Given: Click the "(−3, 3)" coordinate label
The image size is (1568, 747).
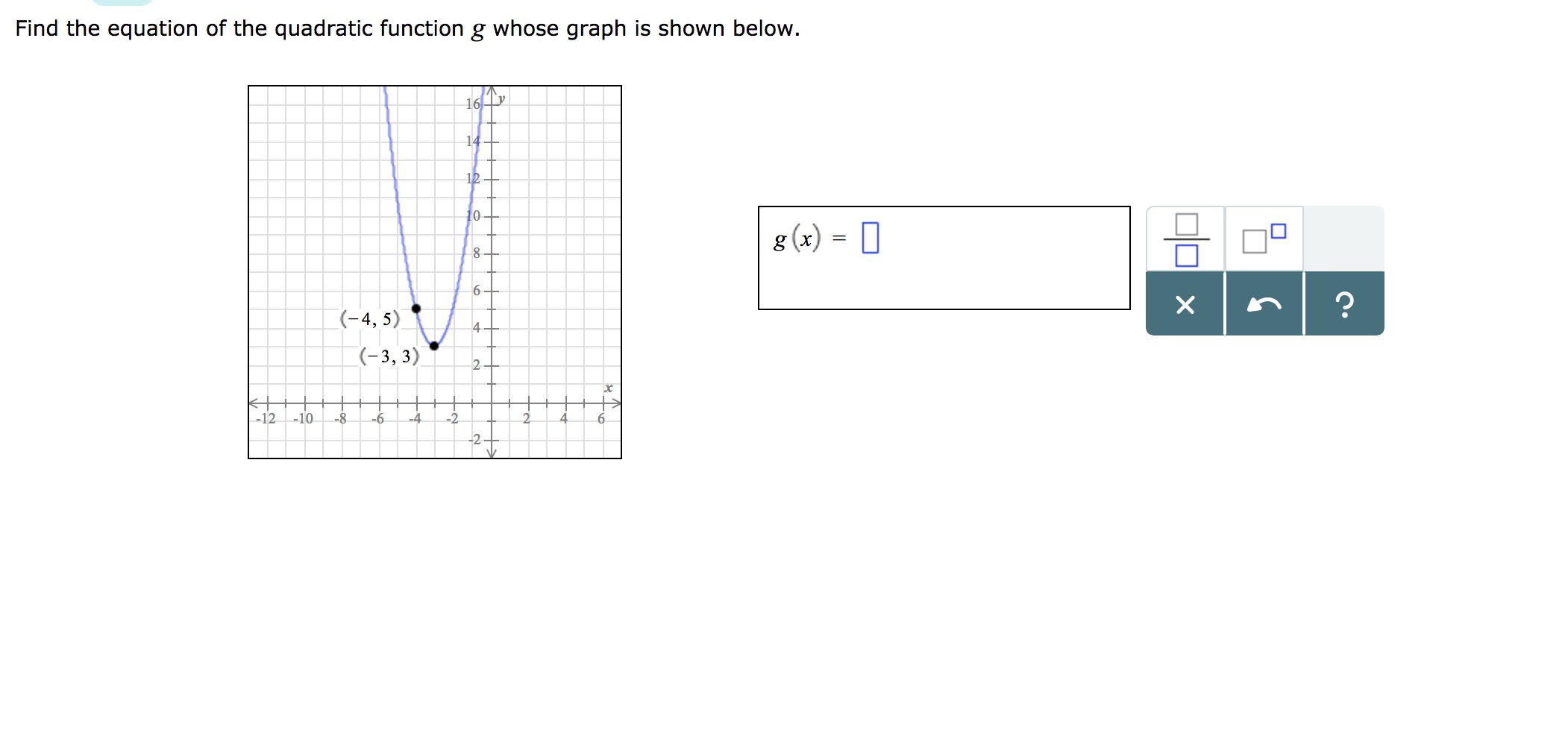Looking at the screenshot, I should [x=389, y=356].
